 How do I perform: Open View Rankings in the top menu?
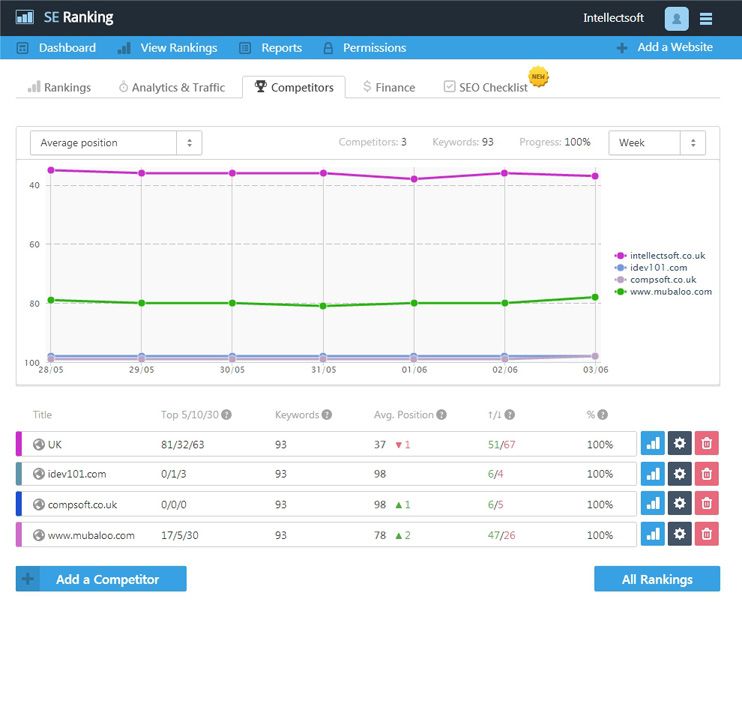[x=168, y=48]
